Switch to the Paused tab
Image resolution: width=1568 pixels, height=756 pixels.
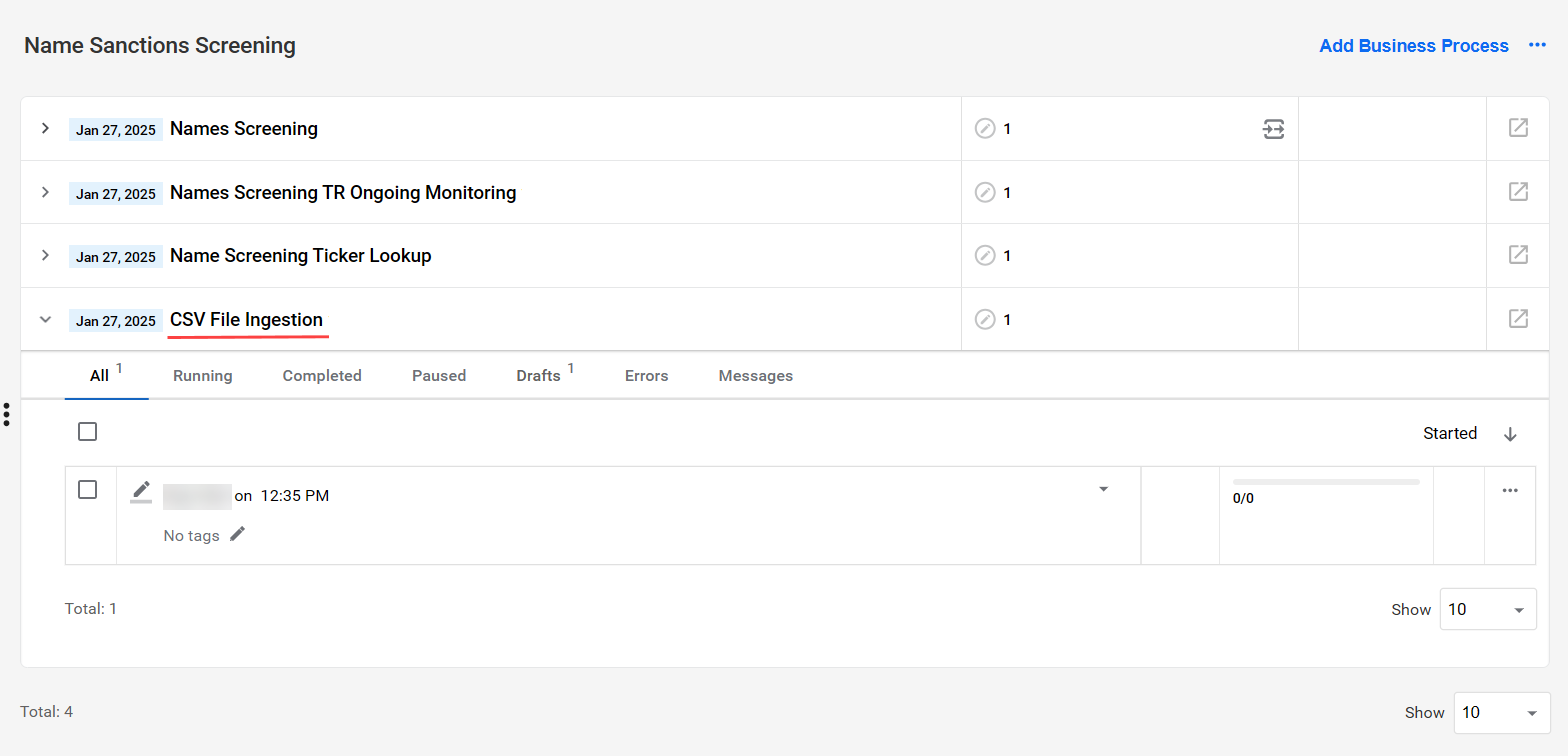[x=439, y=376]
